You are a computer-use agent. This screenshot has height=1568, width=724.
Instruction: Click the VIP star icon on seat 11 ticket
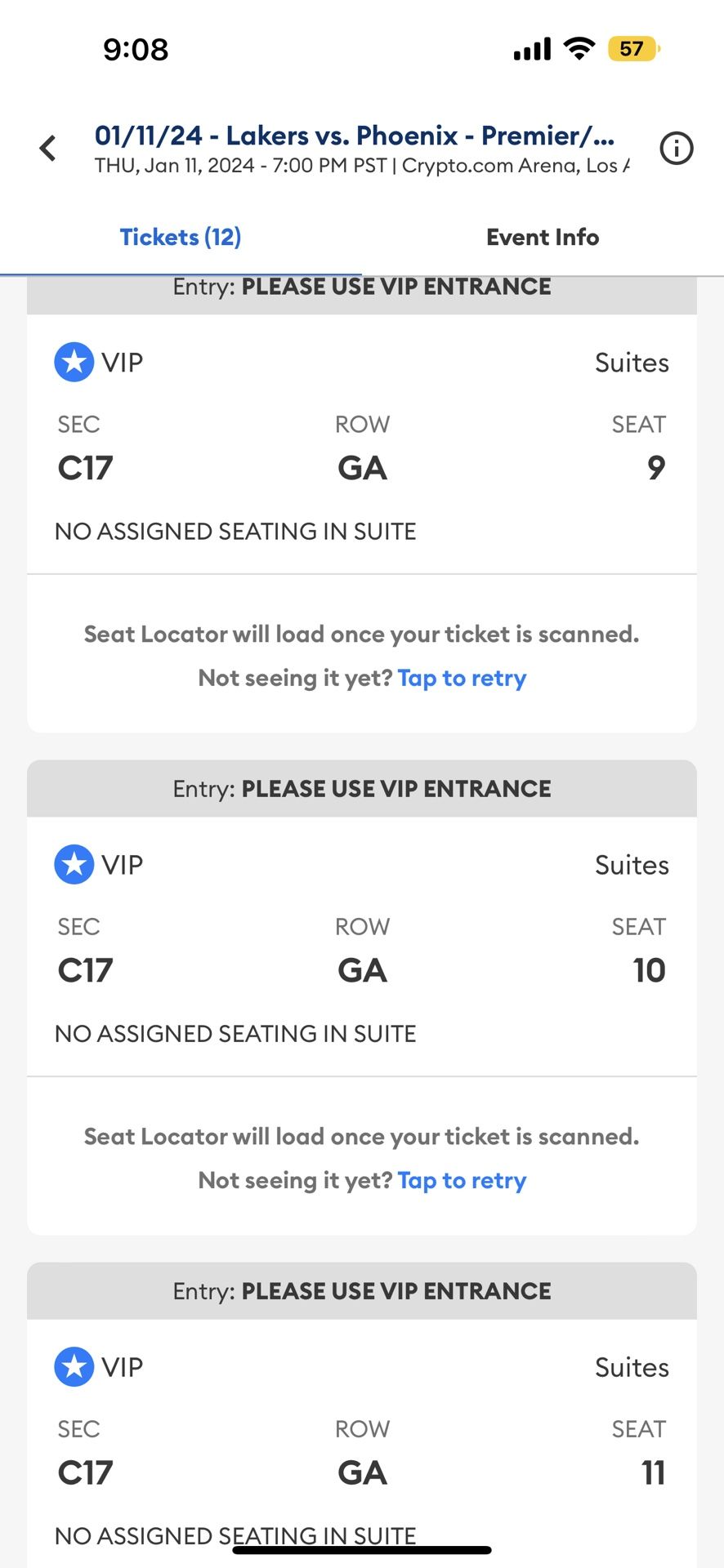point(74,1366)
